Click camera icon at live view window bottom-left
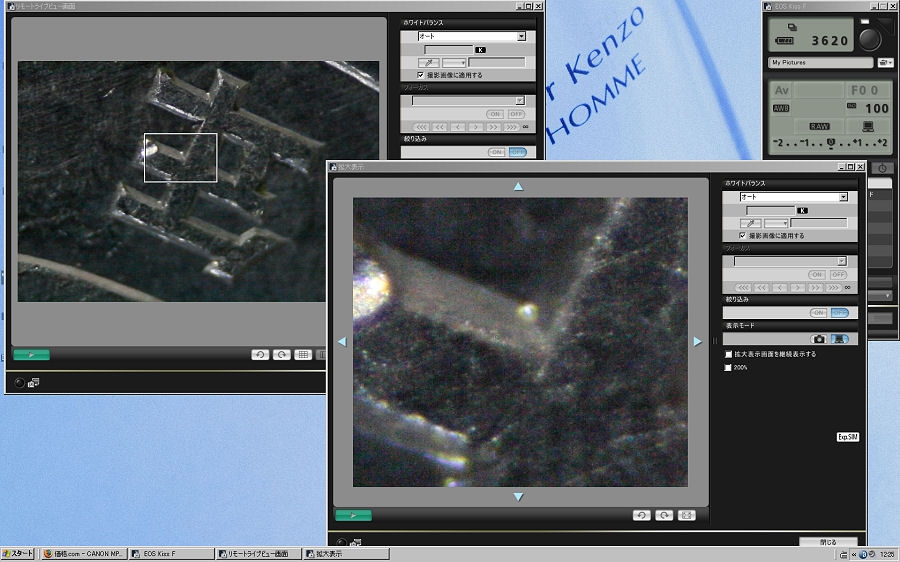The height and width of the screenshot is (562, 900). pos(34,382)
